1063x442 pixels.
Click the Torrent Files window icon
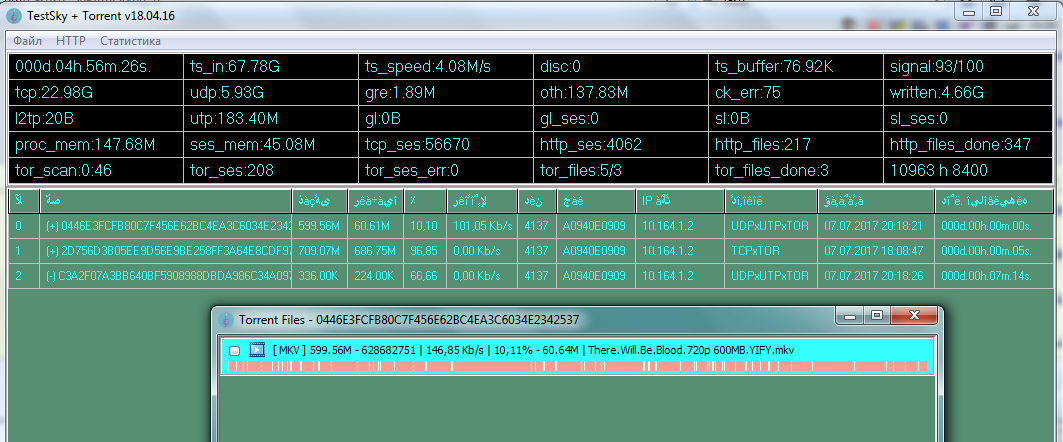click(226, 319)
